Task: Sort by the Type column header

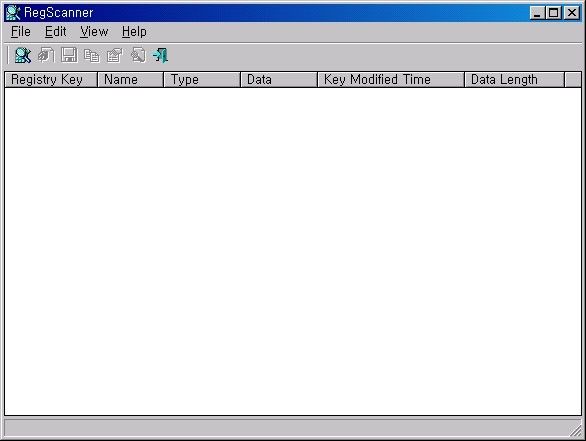Action: click(x=202, y=80)
